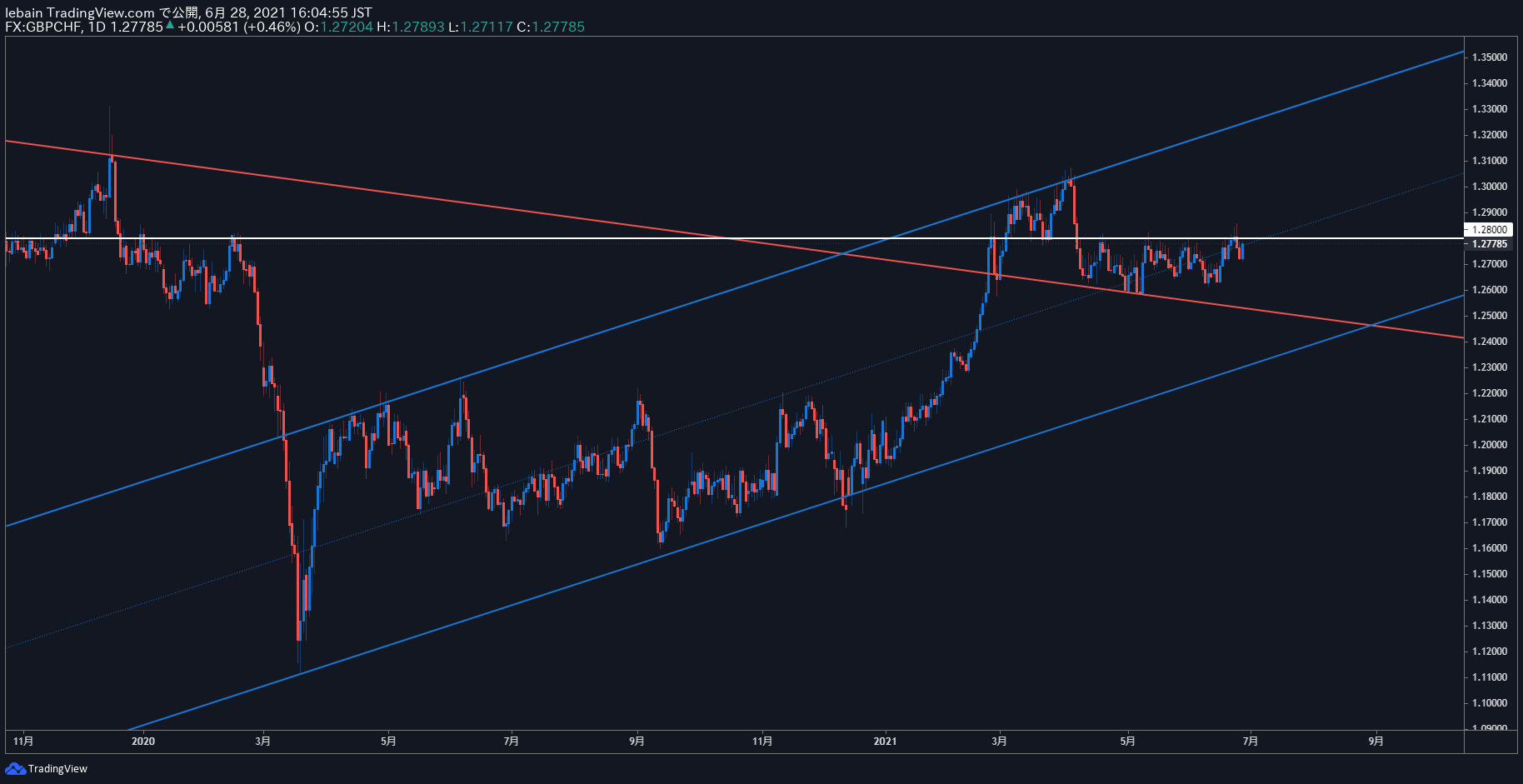Click the 3月 label right after 2021
1523x784 pixels.
[1000, 741]
